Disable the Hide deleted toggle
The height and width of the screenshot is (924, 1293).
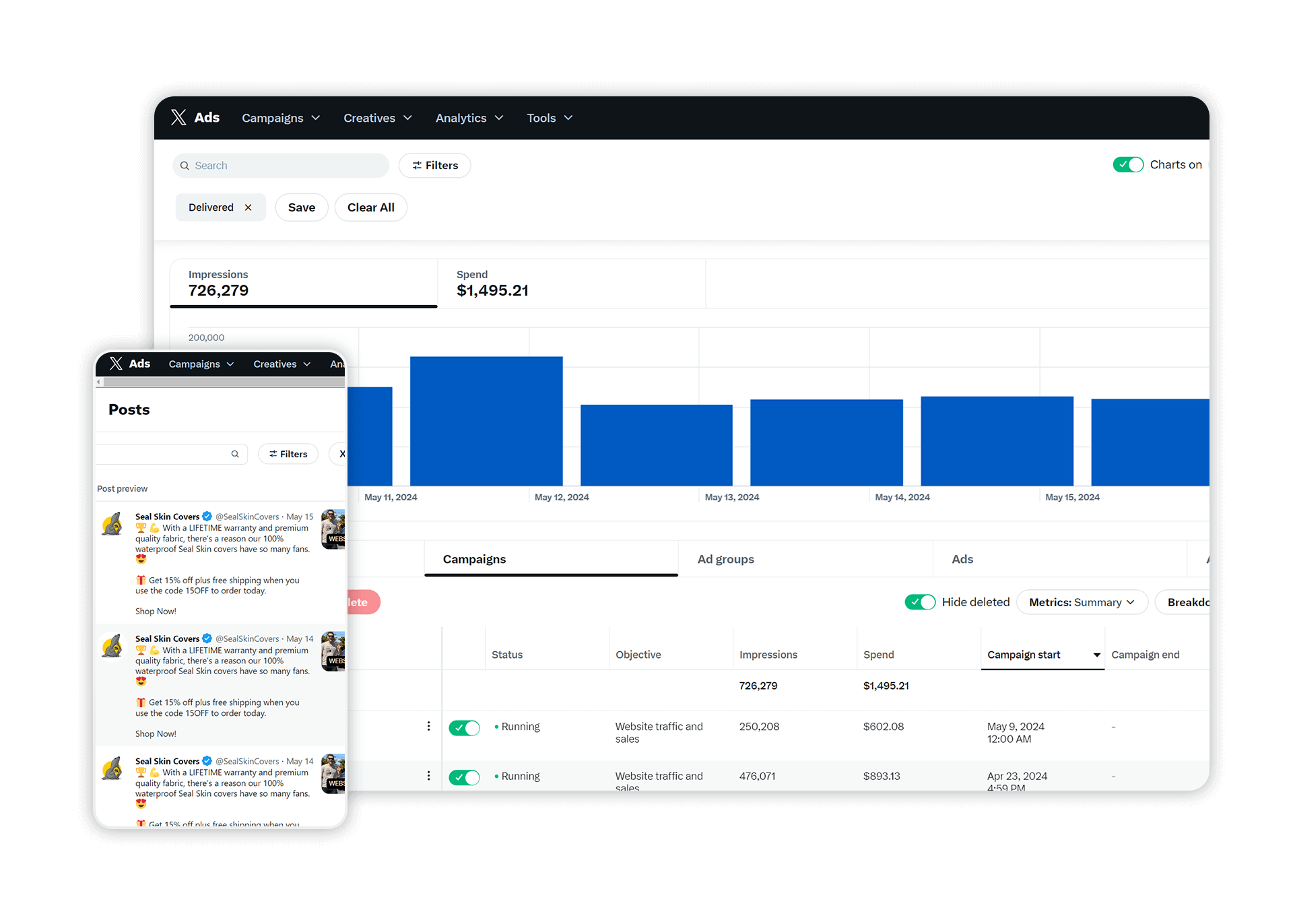(x=920, y=602)
